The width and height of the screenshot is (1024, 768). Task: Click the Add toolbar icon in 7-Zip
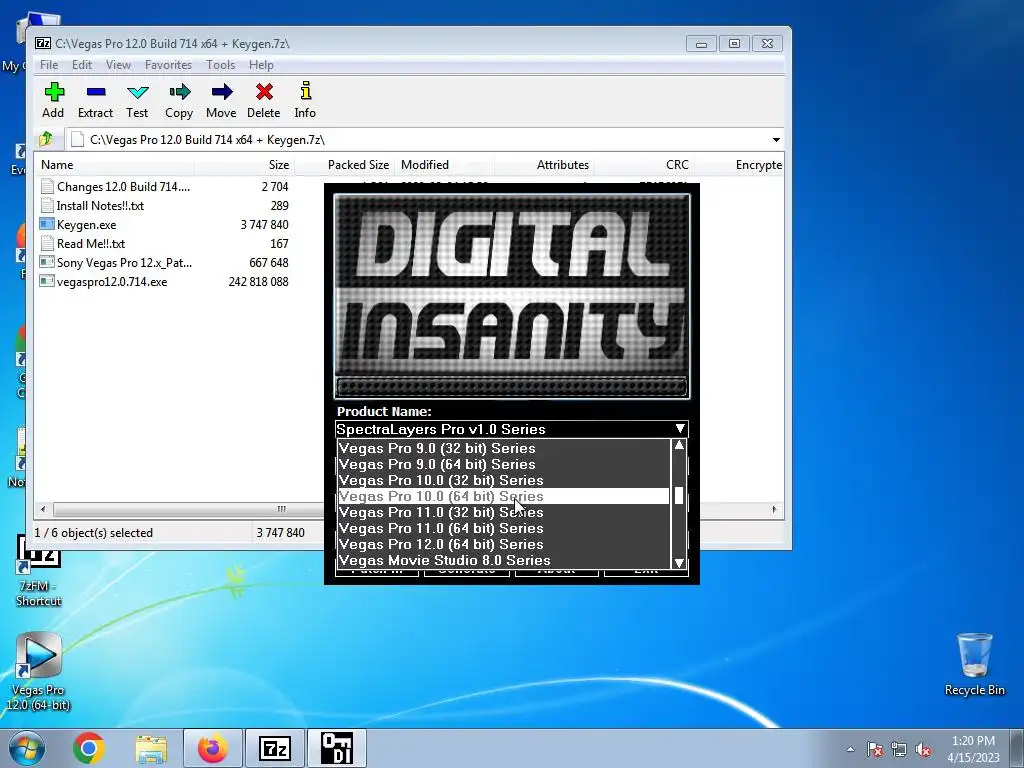pos(54,100)
